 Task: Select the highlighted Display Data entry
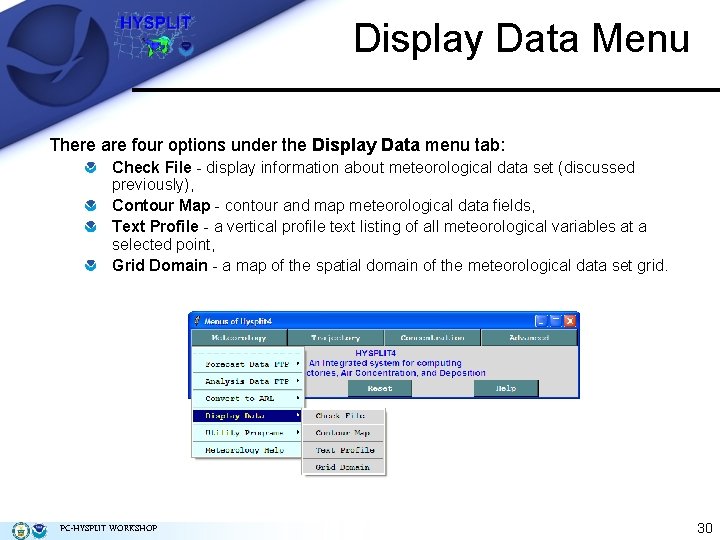pos(248,416)
